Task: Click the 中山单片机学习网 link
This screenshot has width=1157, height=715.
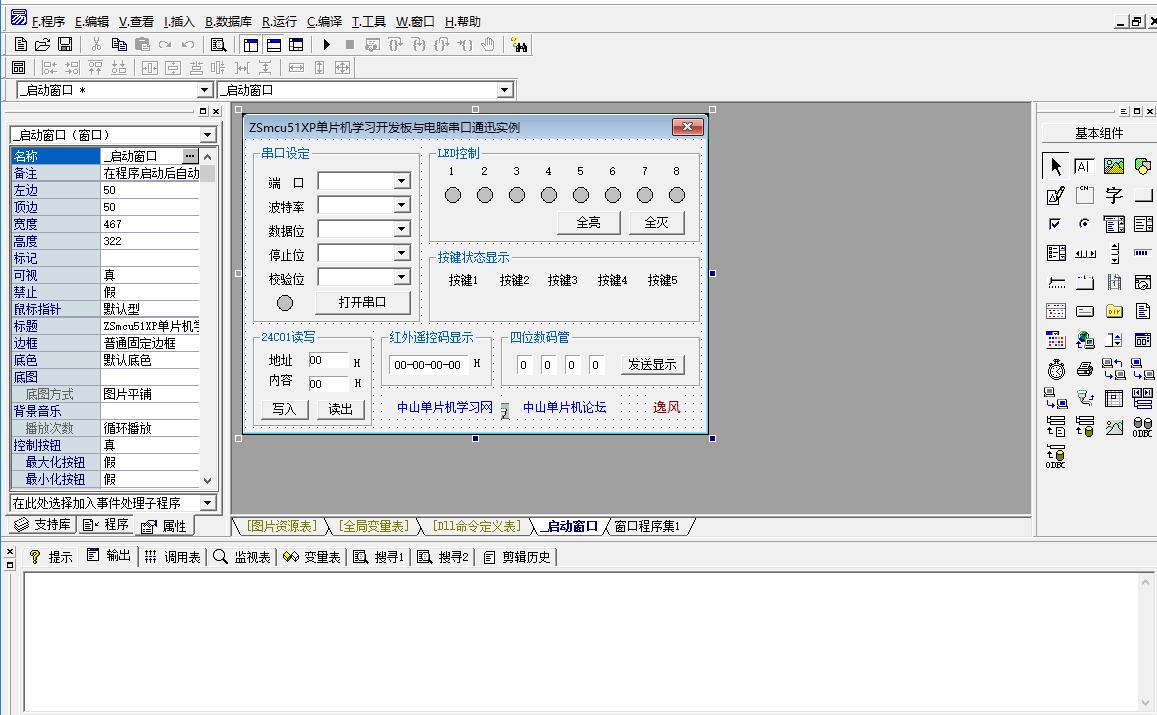Action: click(x=445, y=407)
